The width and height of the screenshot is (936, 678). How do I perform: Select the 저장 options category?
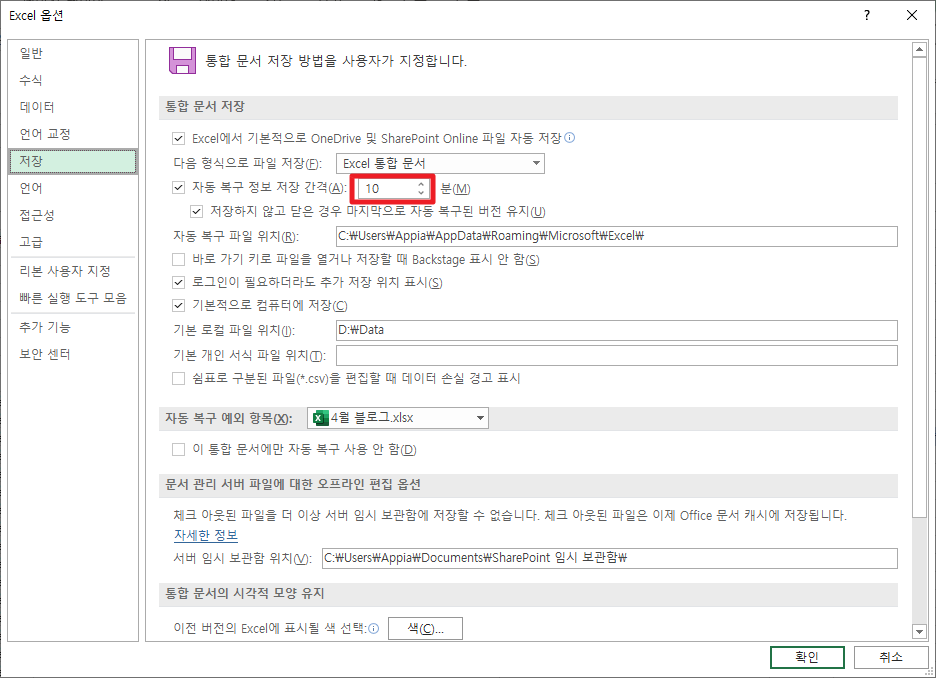73,161
